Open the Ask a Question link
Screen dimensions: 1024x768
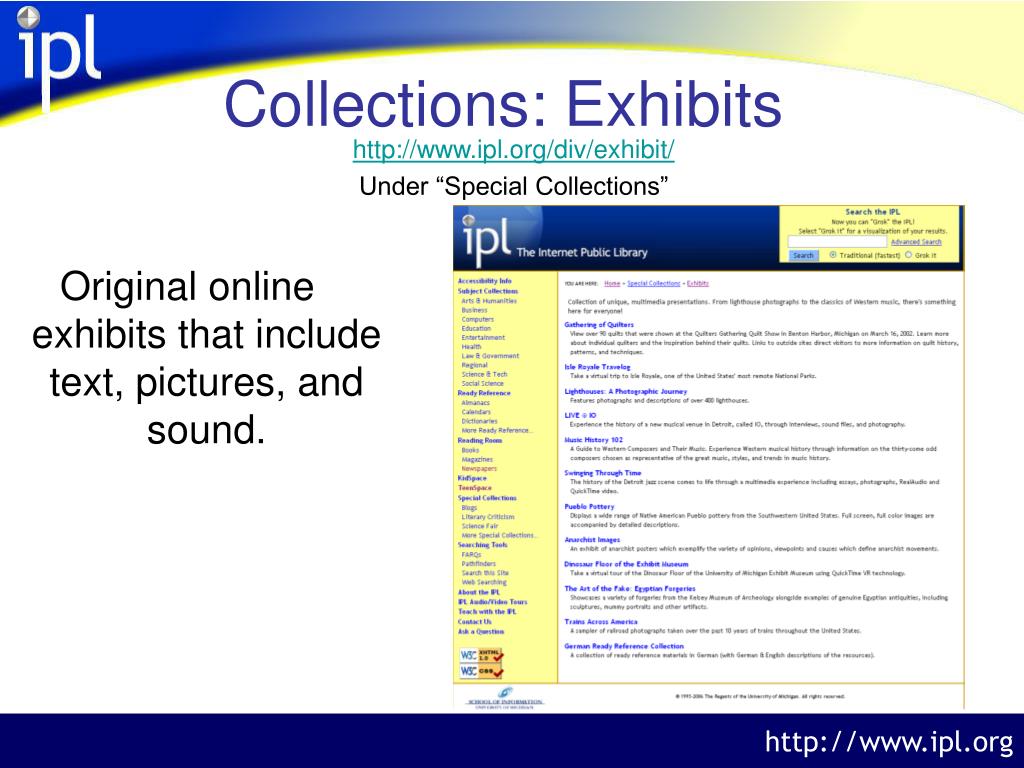pyautogui.click(x=481, y=632)
